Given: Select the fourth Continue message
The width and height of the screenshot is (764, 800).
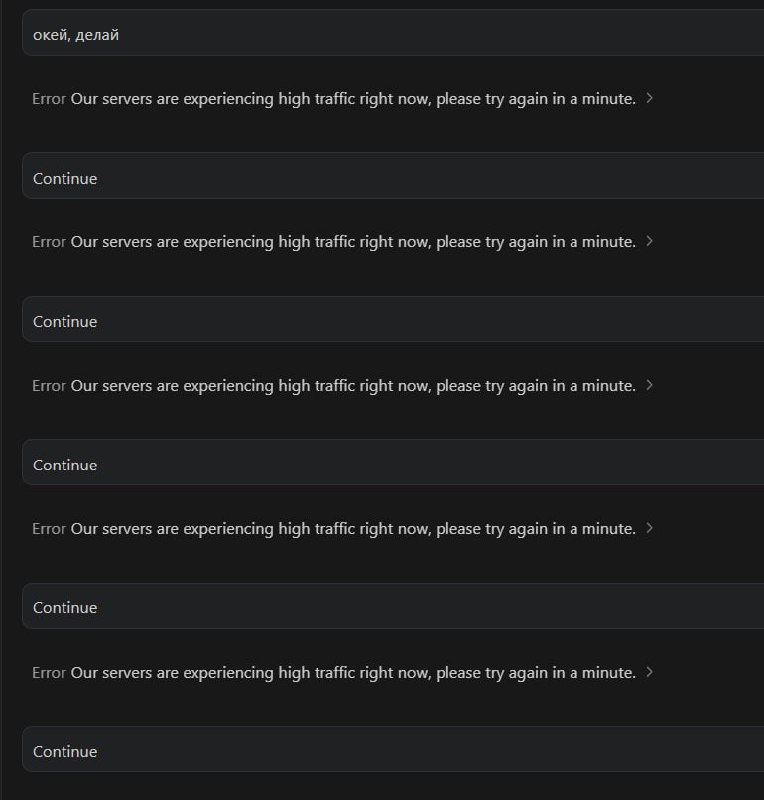Looking at the screenshot, I should coord(393,606).
